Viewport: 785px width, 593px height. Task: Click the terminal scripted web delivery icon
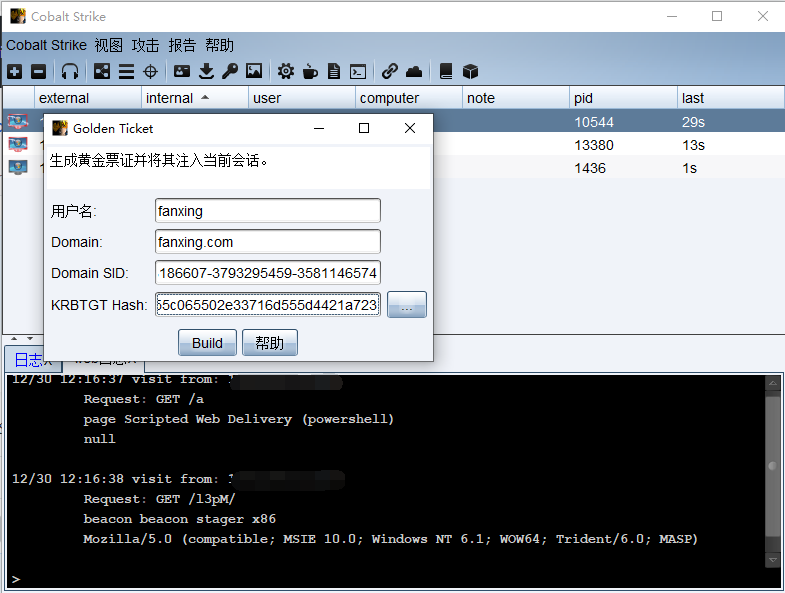click(x=358, y=72)
